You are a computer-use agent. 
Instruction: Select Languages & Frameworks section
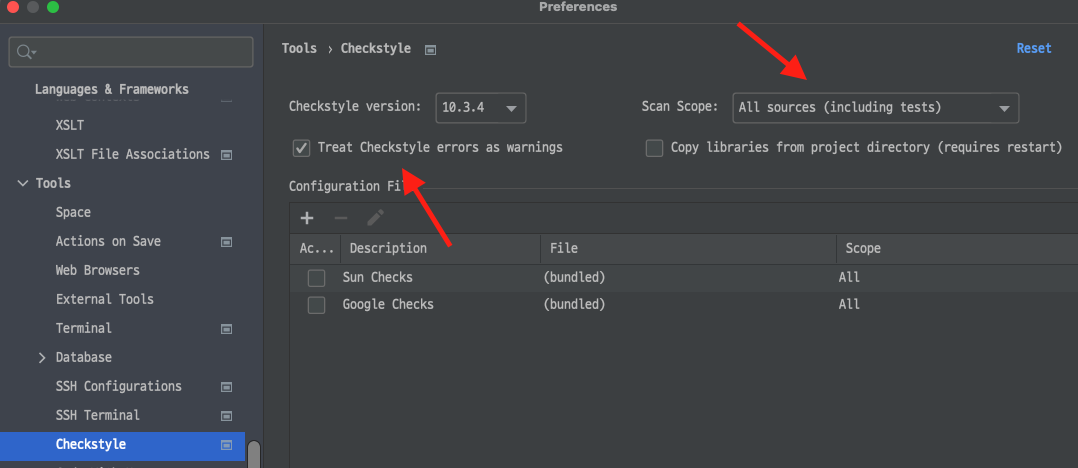click(111, 89)
